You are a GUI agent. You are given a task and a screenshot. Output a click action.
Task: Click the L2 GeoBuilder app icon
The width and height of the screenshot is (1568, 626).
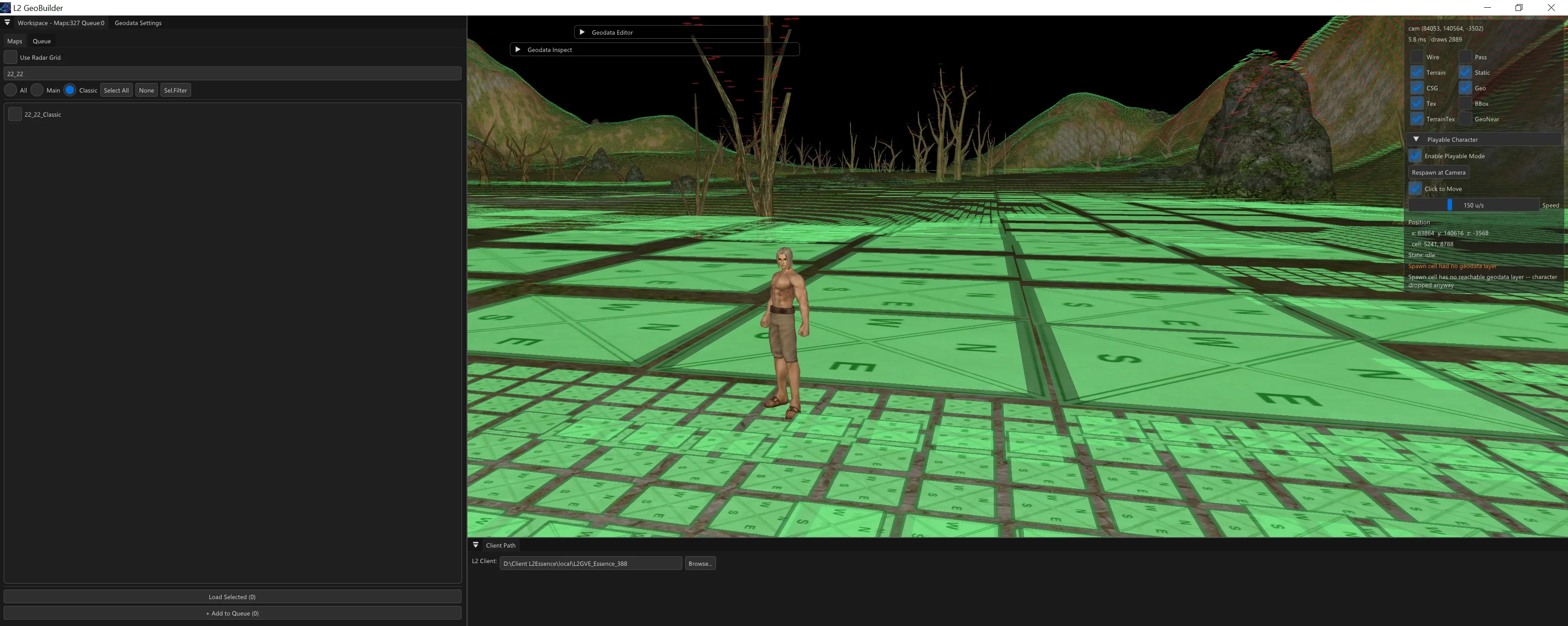5,7
